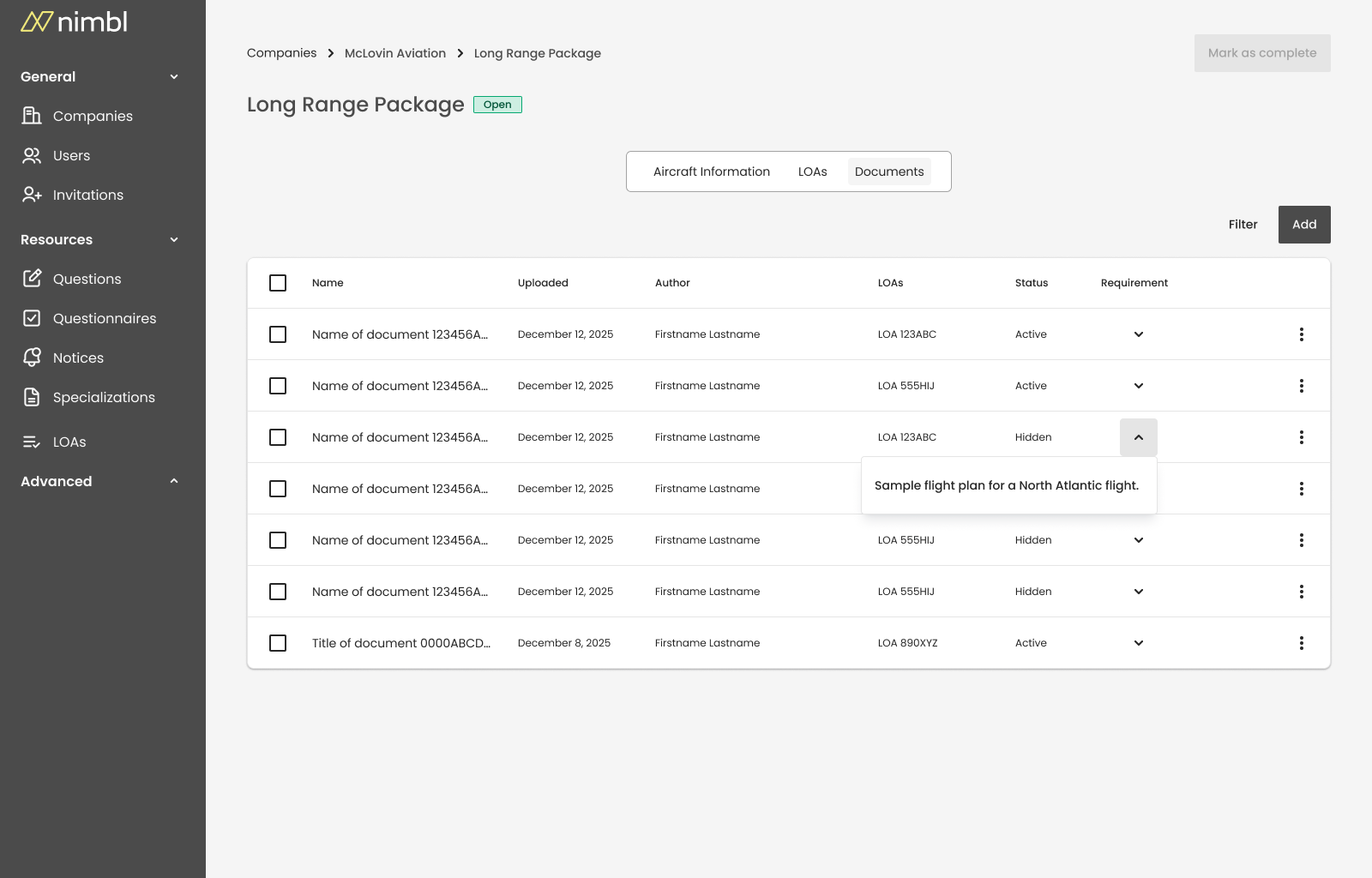
Task: Open the kebab menu for LOA 555HIJ Active row
Action: pos(1302,386)
